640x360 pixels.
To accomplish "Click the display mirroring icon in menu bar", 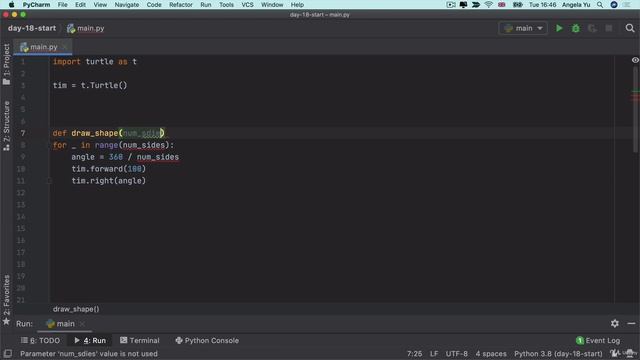I will (x=463, y=4).
